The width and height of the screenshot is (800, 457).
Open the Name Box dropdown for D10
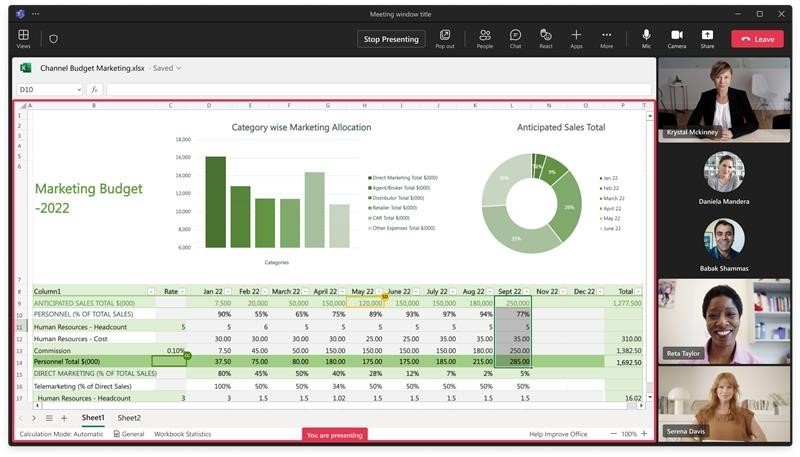78,90
